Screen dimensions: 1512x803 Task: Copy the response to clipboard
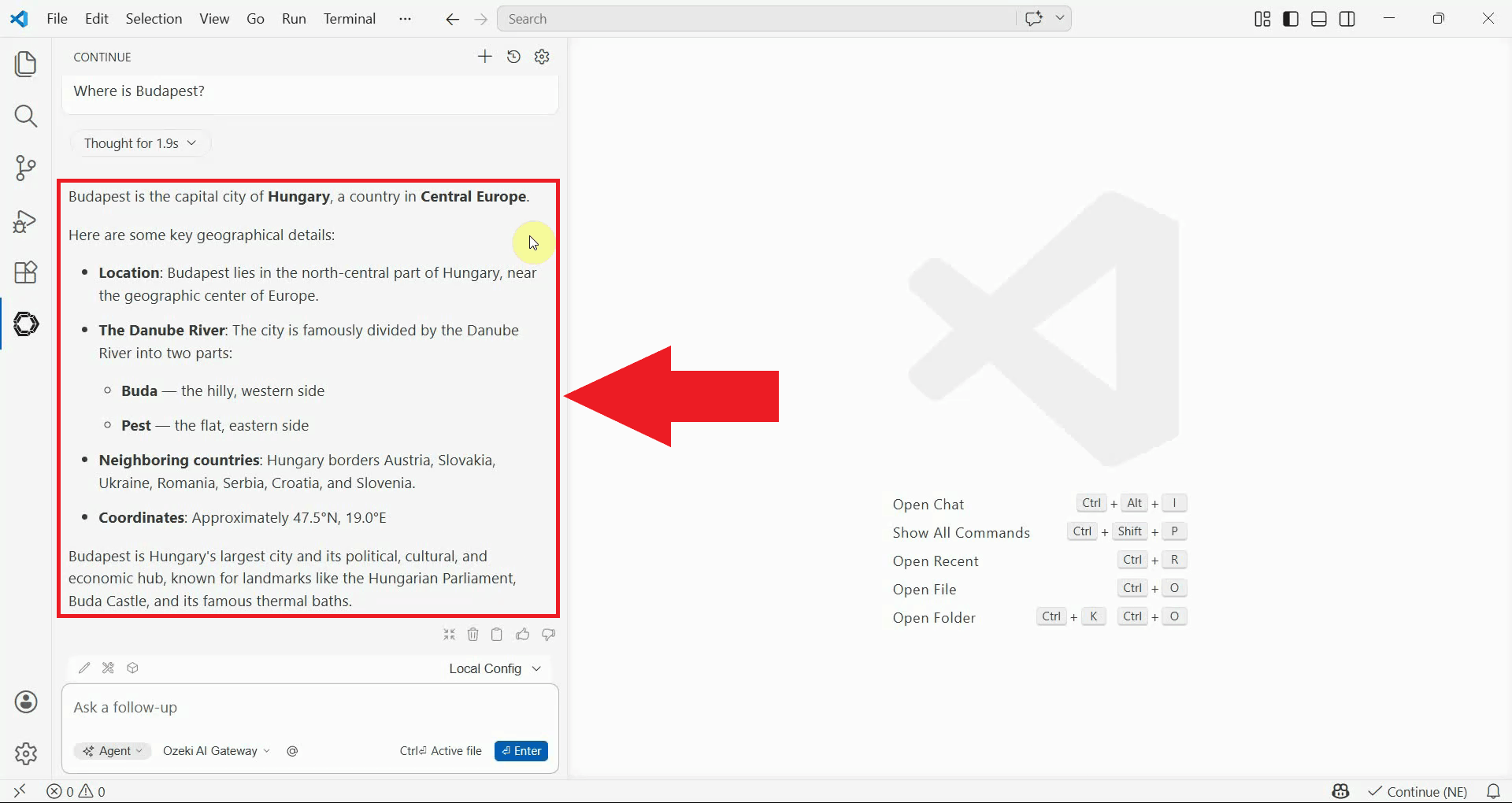click(497, 635)
